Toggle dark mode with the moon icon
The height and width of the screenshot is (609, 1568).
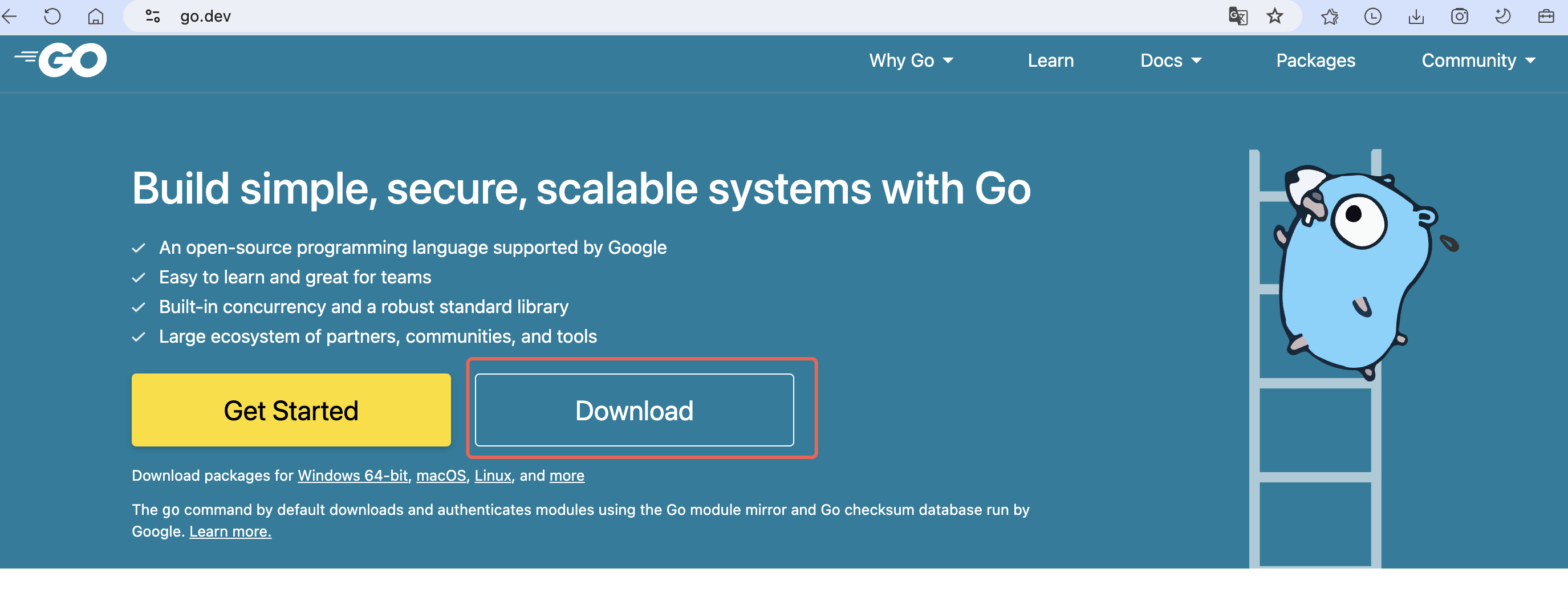click(x=1502, y=17)
